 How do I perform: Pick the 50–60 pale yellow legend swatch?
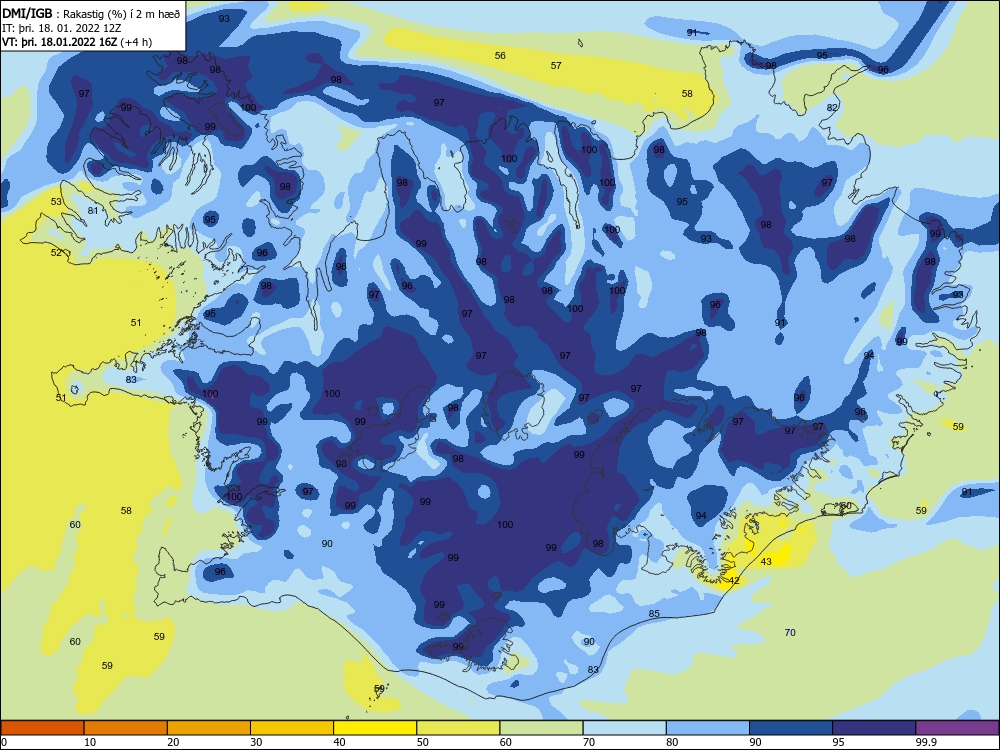point(459,728)
